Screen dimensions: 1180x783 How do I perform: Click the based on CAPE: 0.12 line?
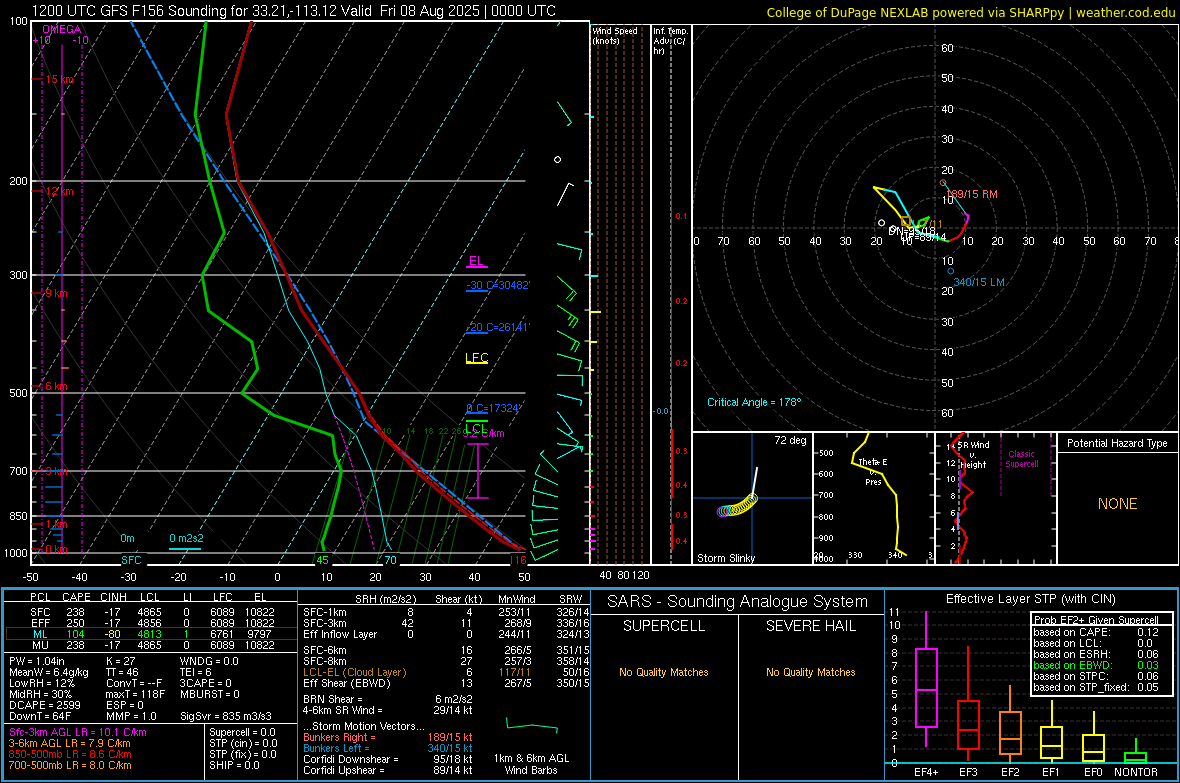1096,632
